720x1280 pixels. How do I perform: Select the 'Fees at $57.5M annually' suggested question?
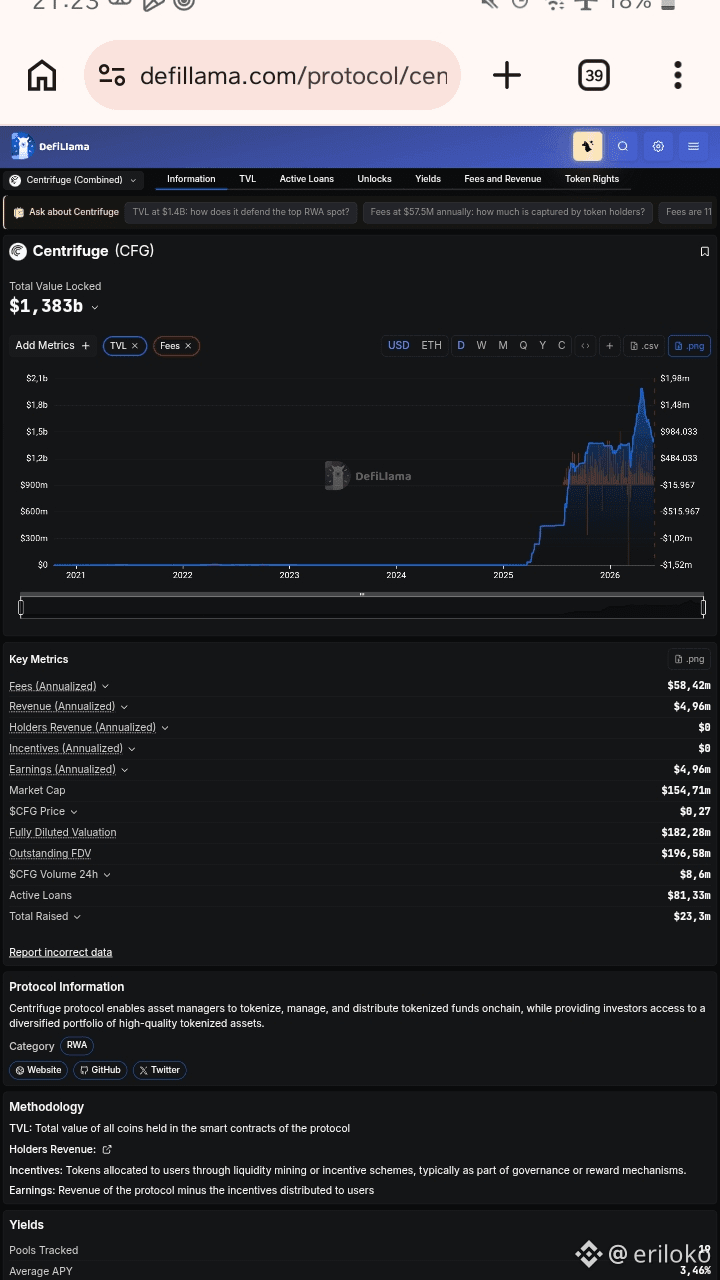(x=508, y=212)
